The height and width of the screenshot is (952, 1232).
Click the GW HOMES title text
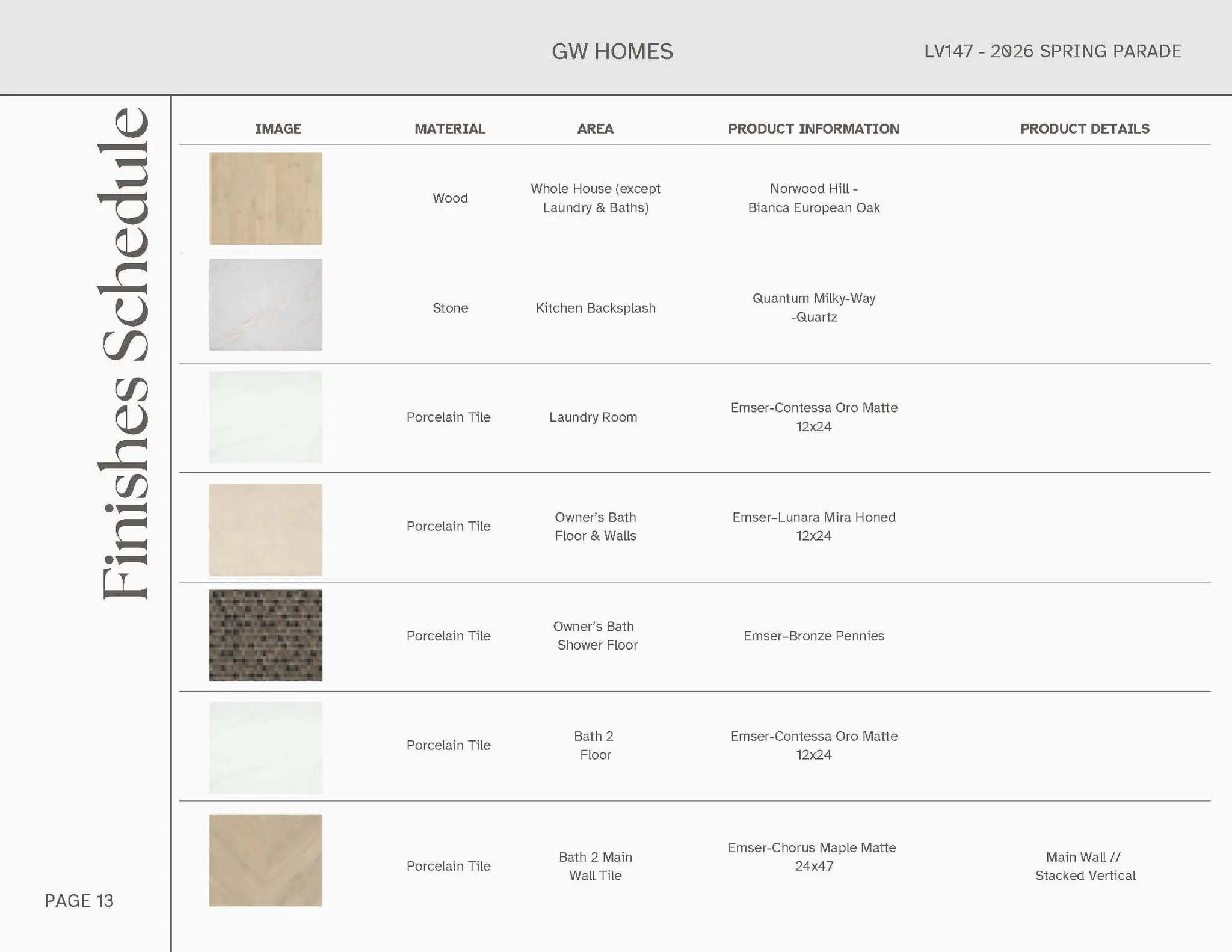[612, 52]
